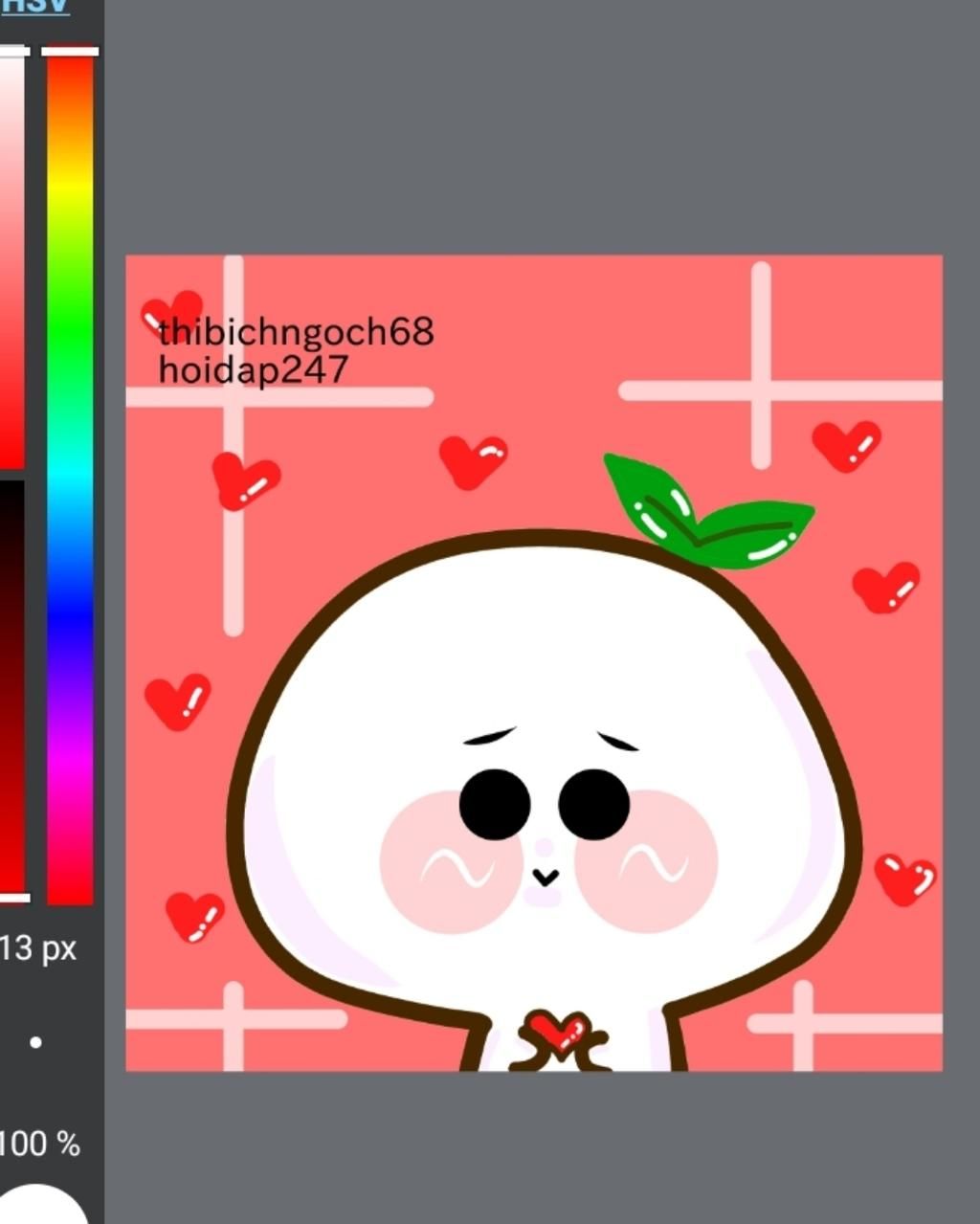Click the pink cartoon drawing canvas

coord(534,662)
